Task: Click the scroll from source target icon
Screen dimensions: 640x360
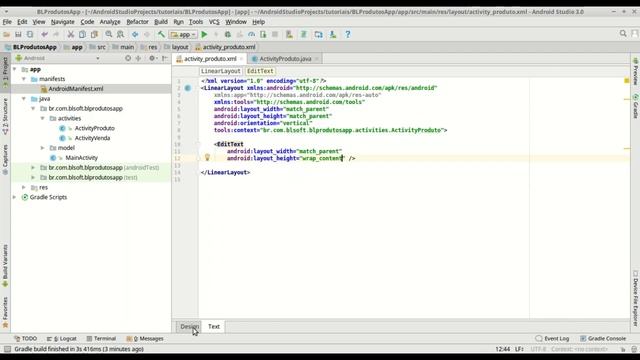Action: click(x=128, y=58)
